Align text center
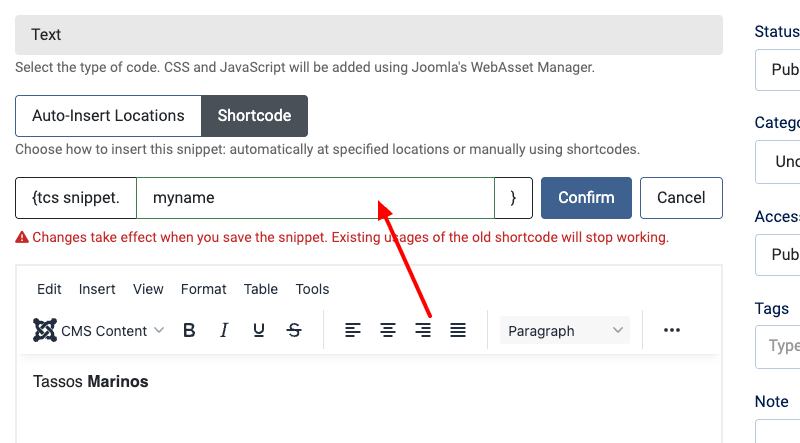 point(388,331)
